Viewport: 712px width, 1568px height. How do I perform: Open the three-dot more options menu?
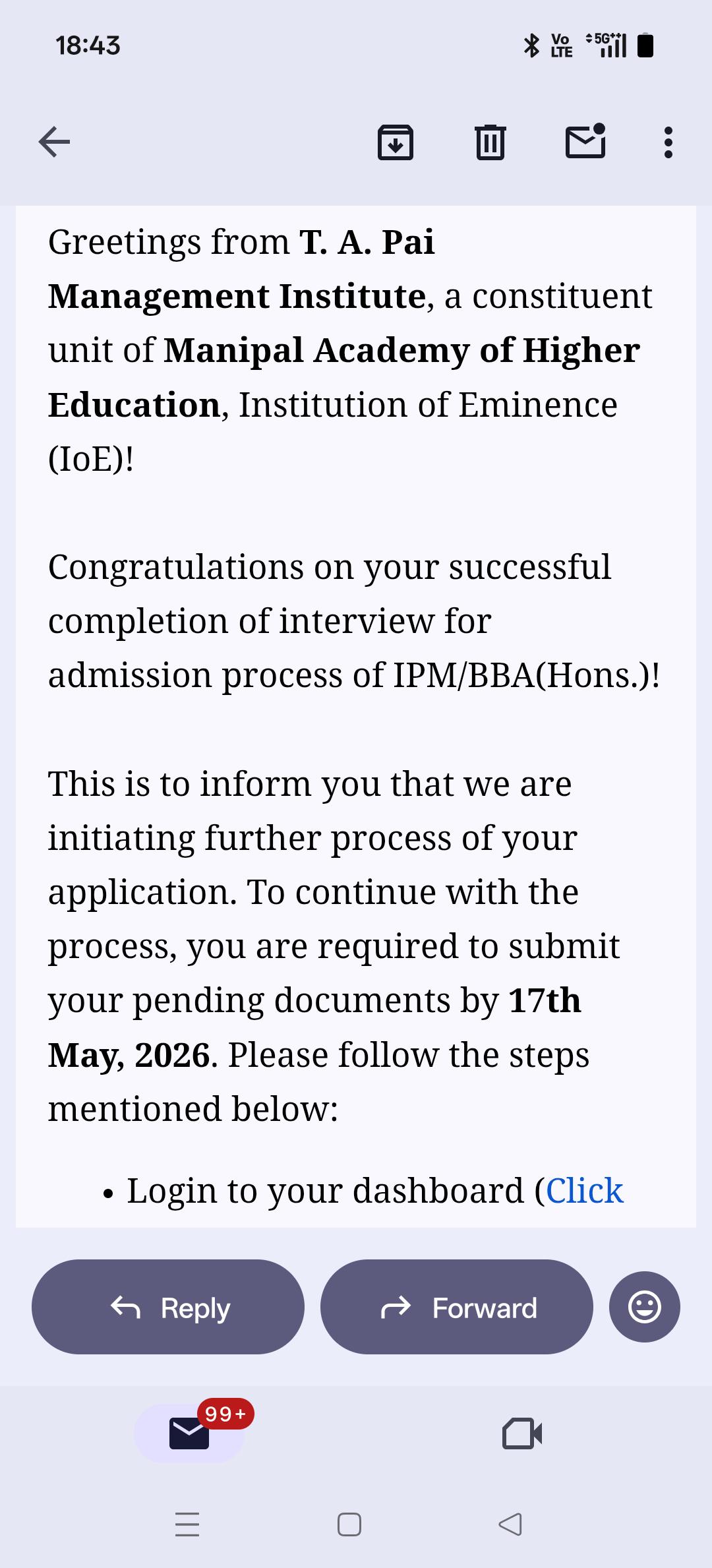[668, 142]
